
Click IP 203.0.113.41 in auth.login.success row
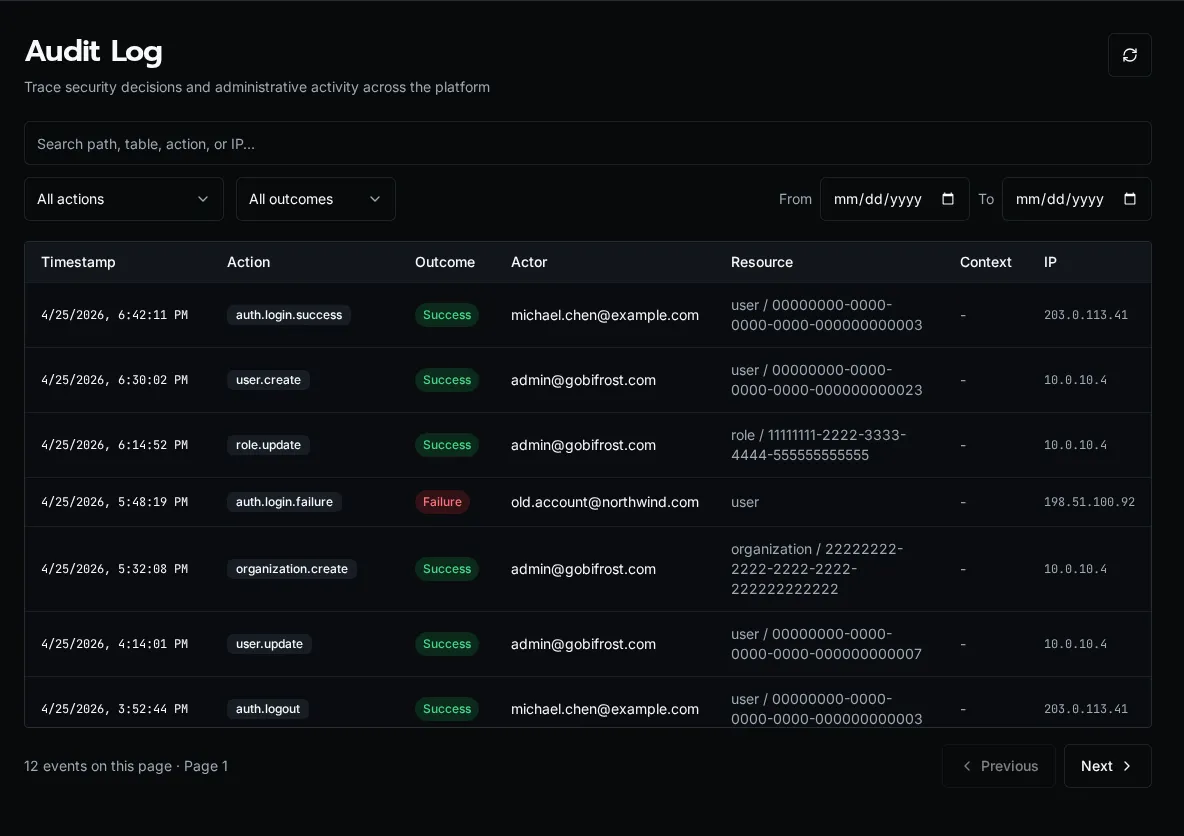click(1085, 315)
